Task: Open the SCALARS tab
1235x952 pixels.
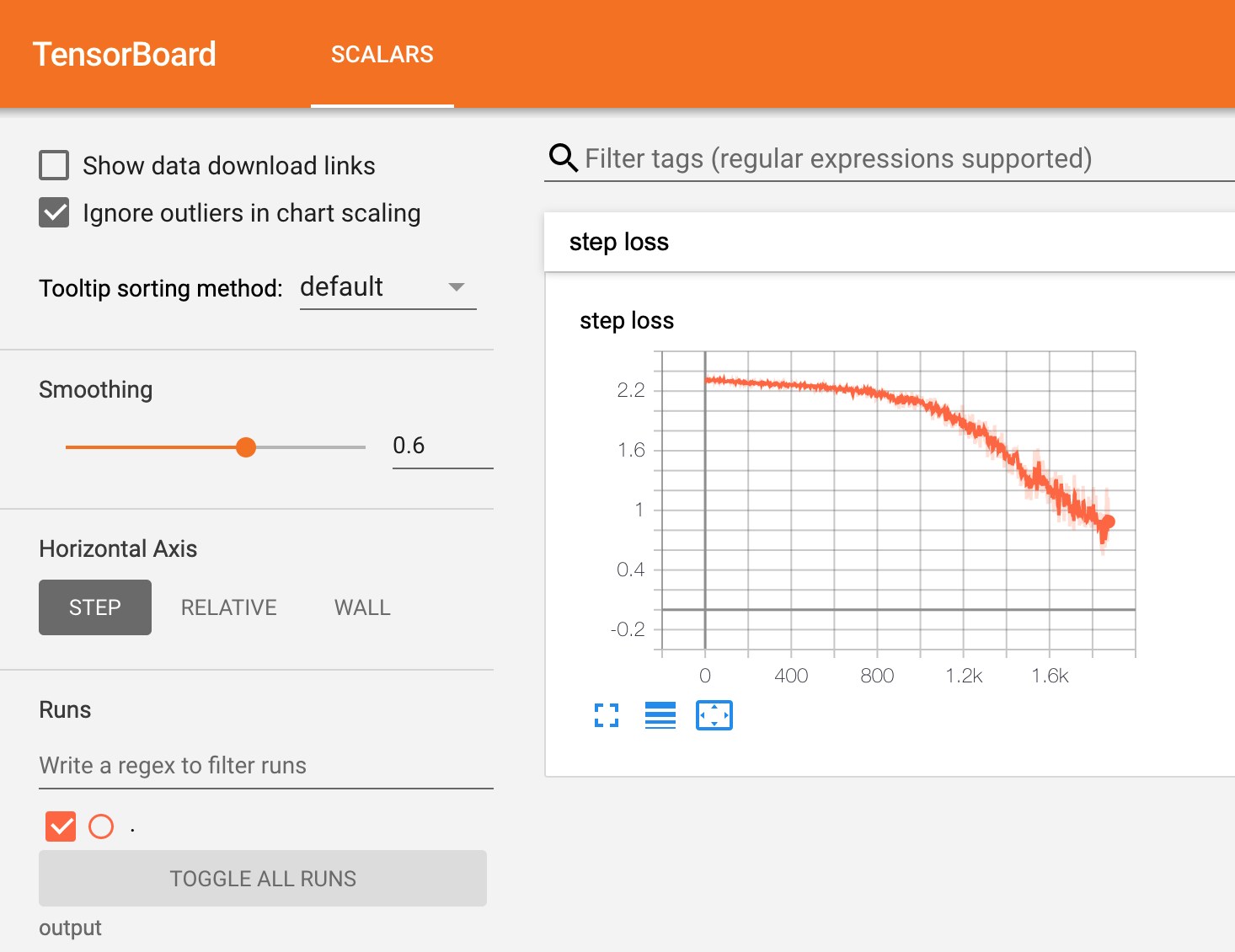Action: (382, 55)
